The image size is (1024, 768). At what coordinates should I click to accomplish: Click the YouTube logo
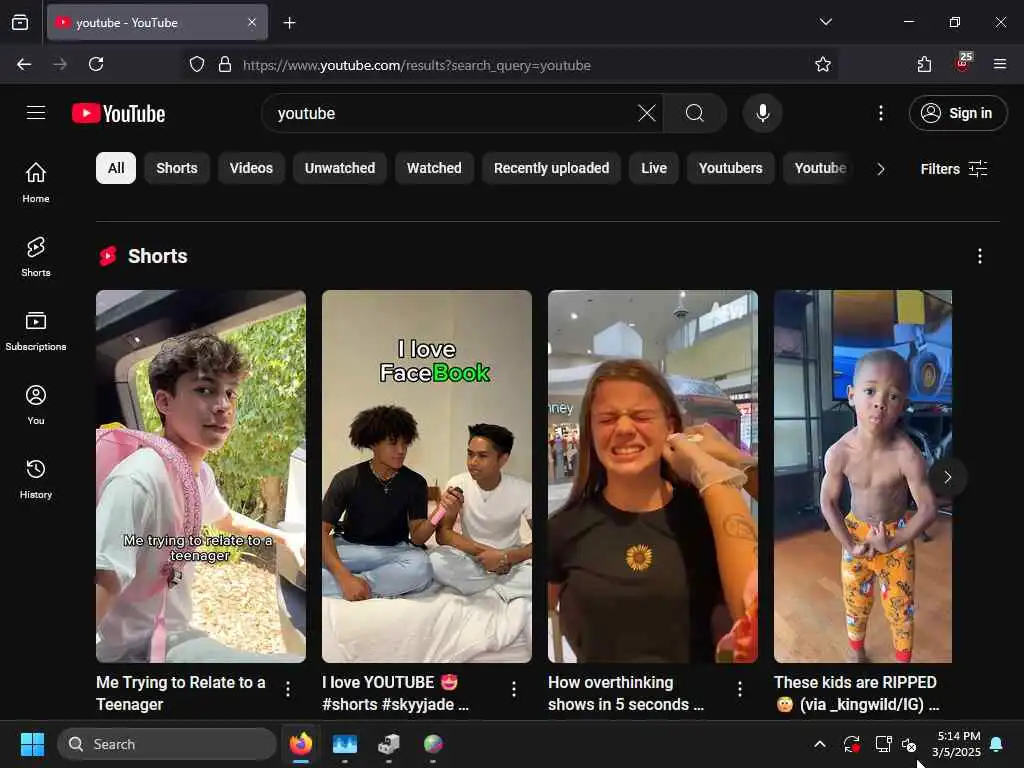tap(118, 114)
